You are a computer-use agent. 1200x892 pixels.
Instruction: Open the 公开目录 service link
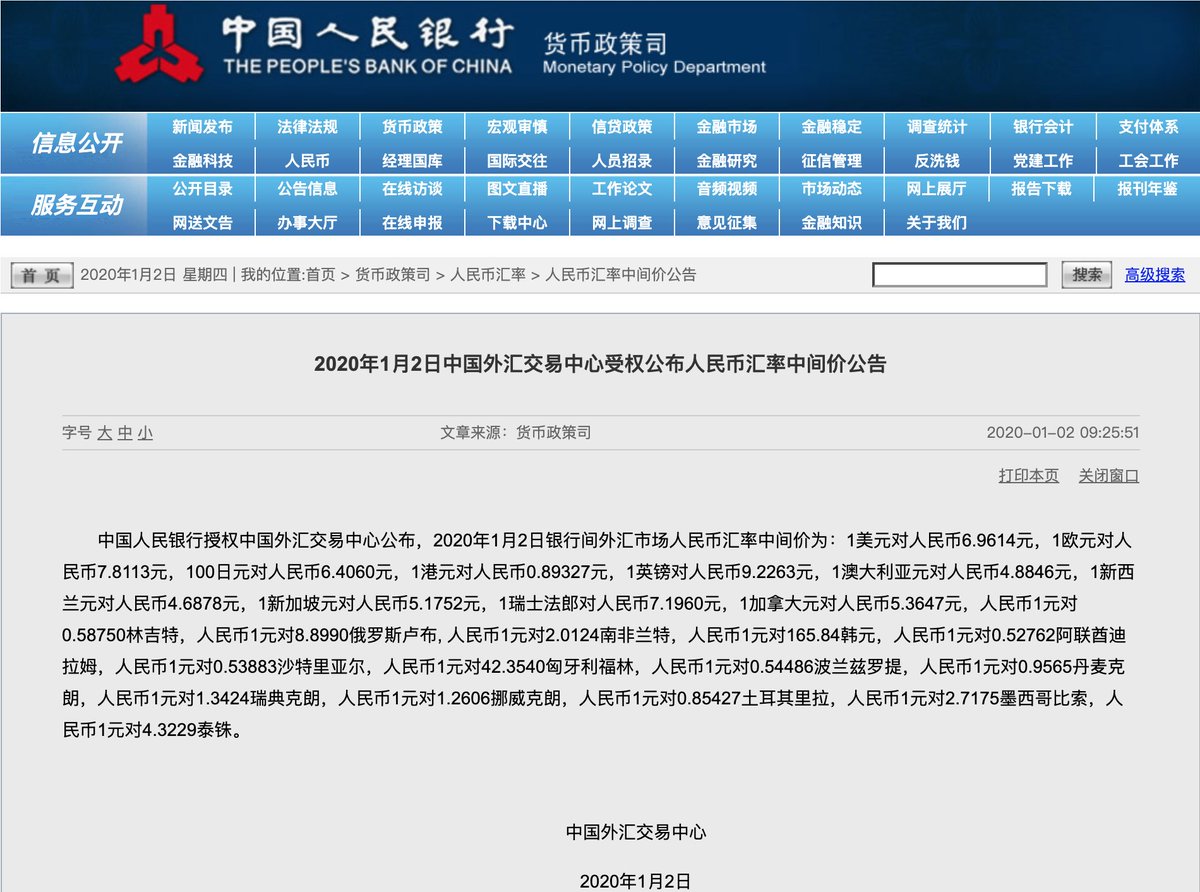click(202, 189)
